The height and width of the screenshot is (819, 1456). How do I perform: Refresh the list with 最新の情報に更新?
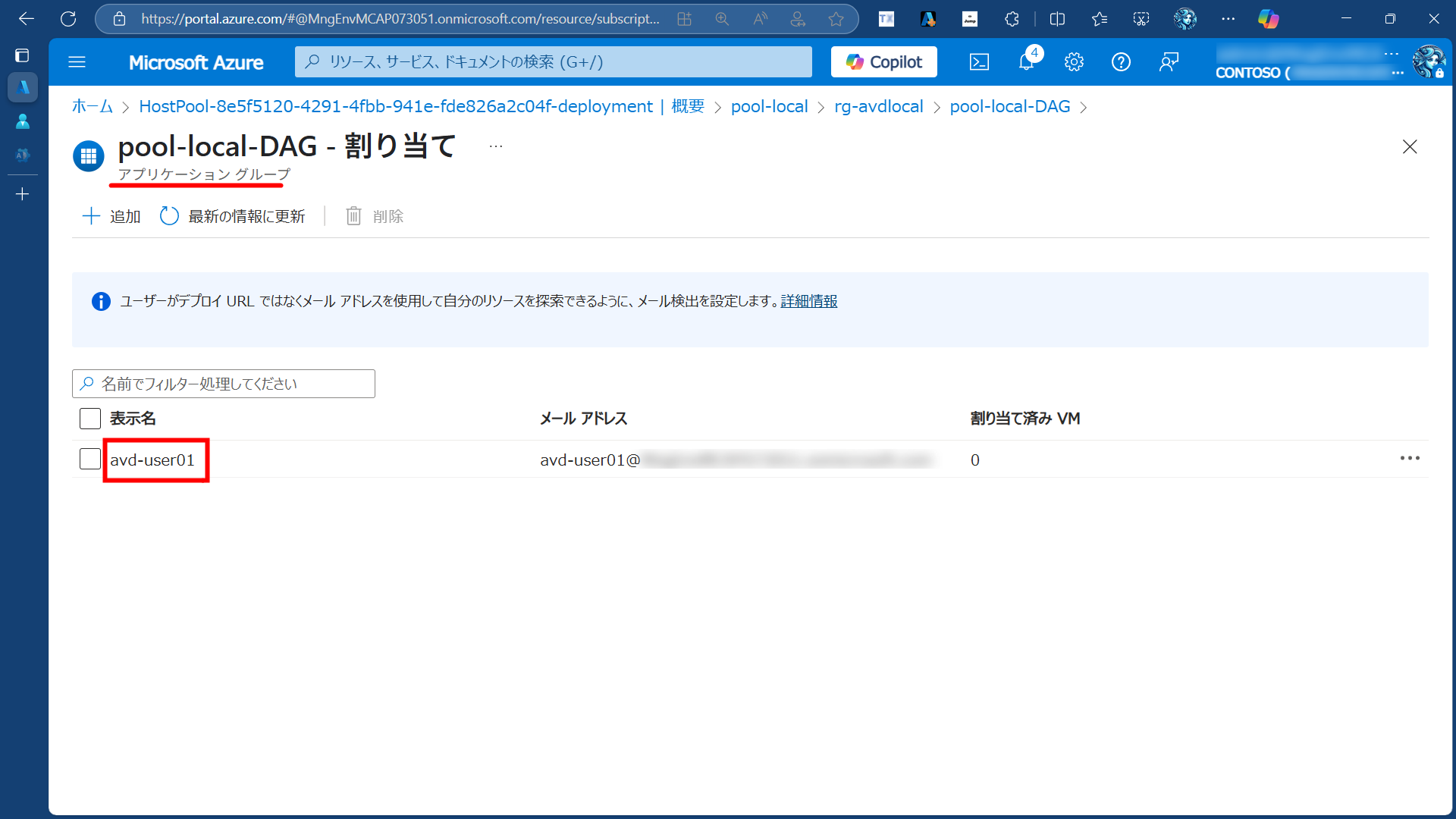pyautogui.click(x=231, y=216)
